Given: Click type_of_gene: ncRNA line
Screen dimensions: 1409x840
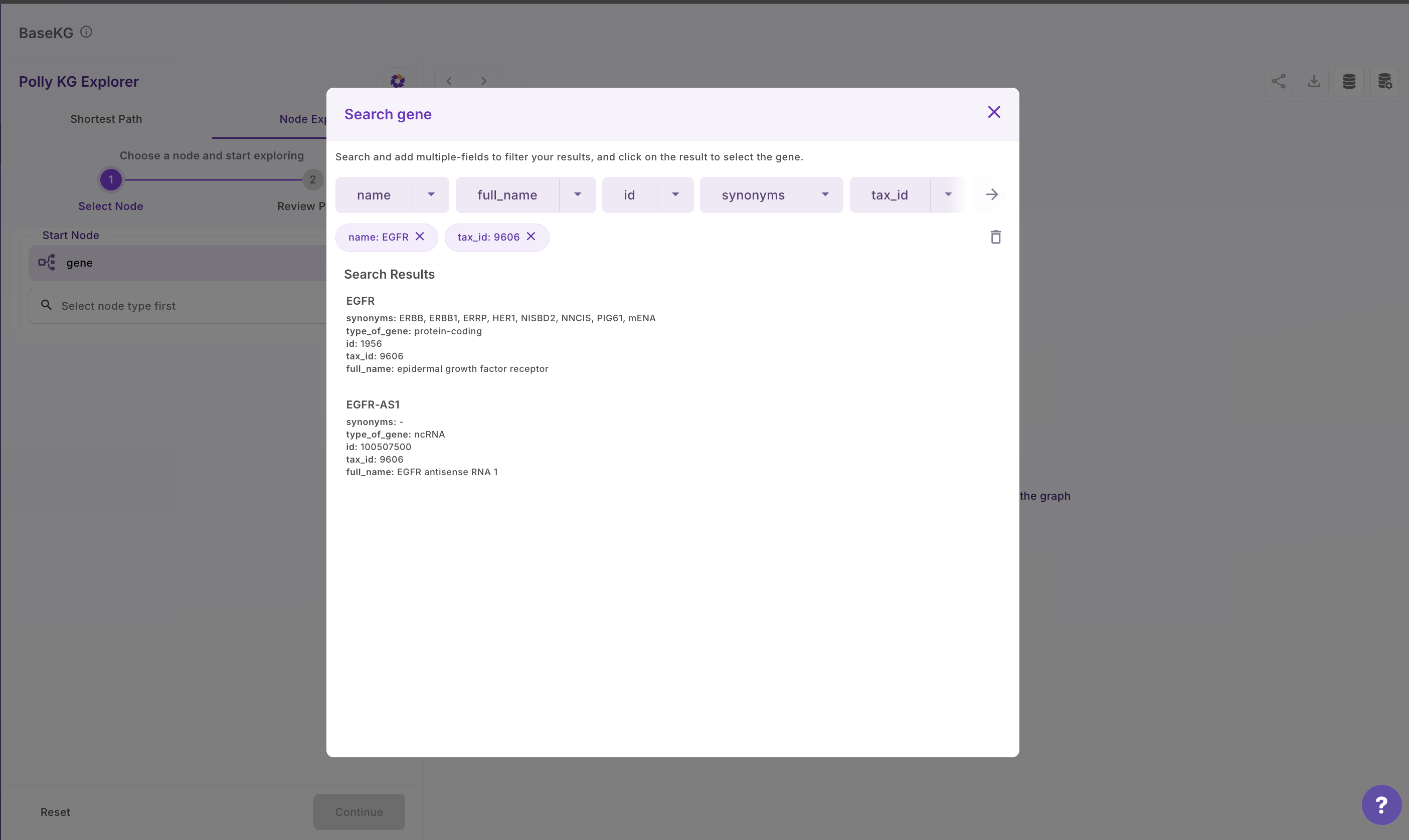Looking at the screenshot, I should [395, 434].
